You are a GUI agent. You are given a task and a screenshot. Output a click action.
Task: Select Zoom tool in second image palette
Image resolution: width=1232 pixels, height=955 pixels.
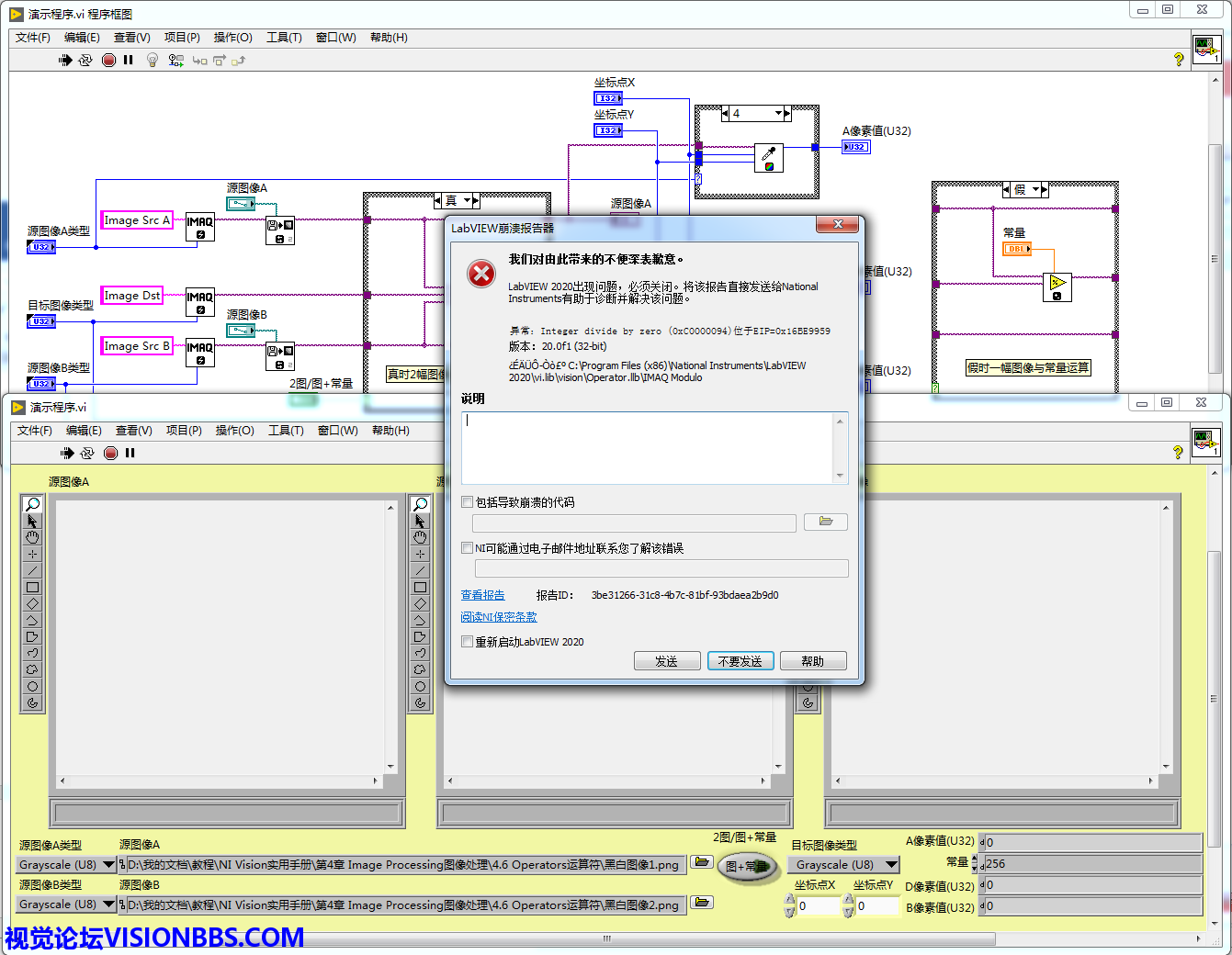[x=420, y=504]
